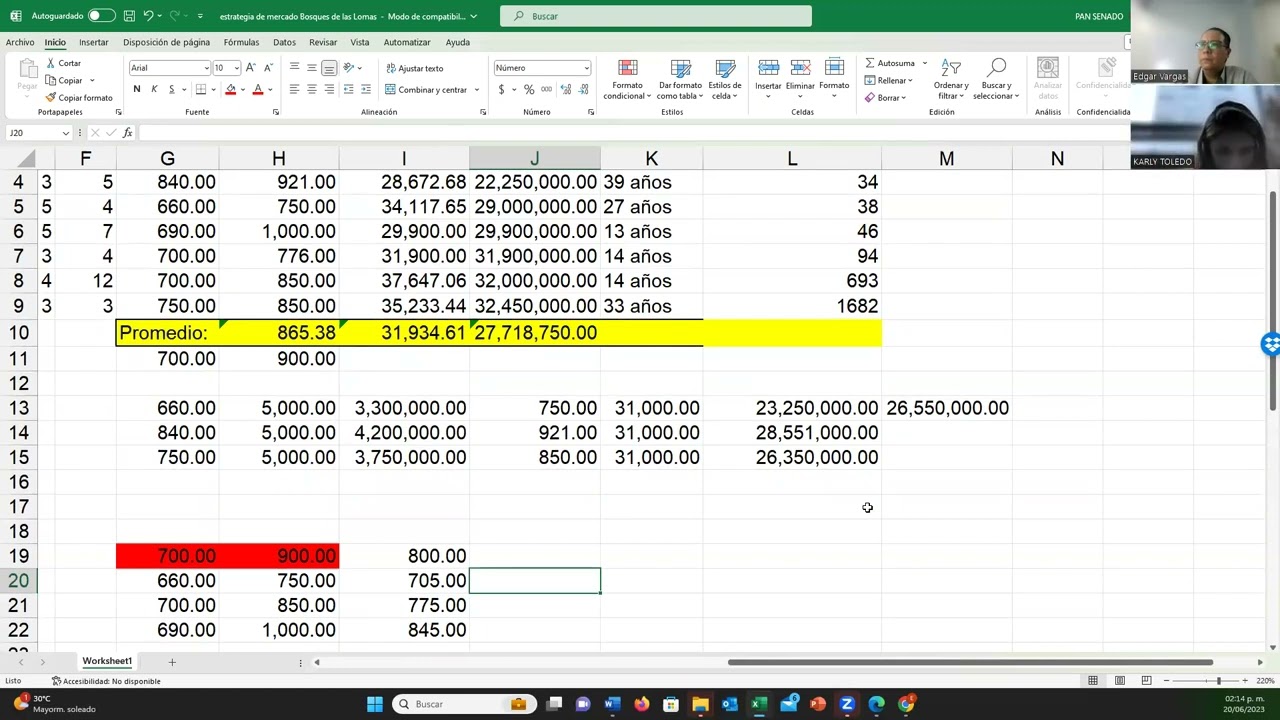Image resolution: width=1280 pixels, height=720 pixels.
Task: Click the Undo arrow icon
Action: (x=149, y=16)
